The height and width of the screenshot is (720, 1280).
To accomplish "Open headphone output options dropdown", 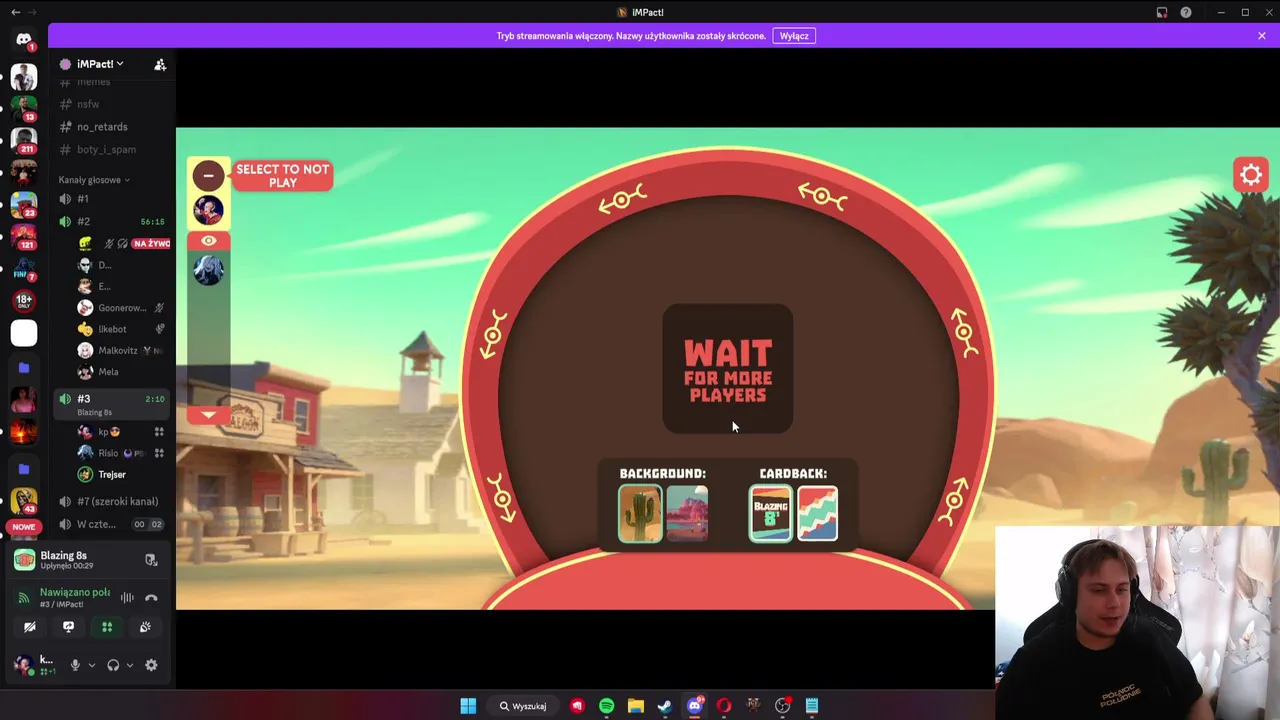I will tap(129, 665).
